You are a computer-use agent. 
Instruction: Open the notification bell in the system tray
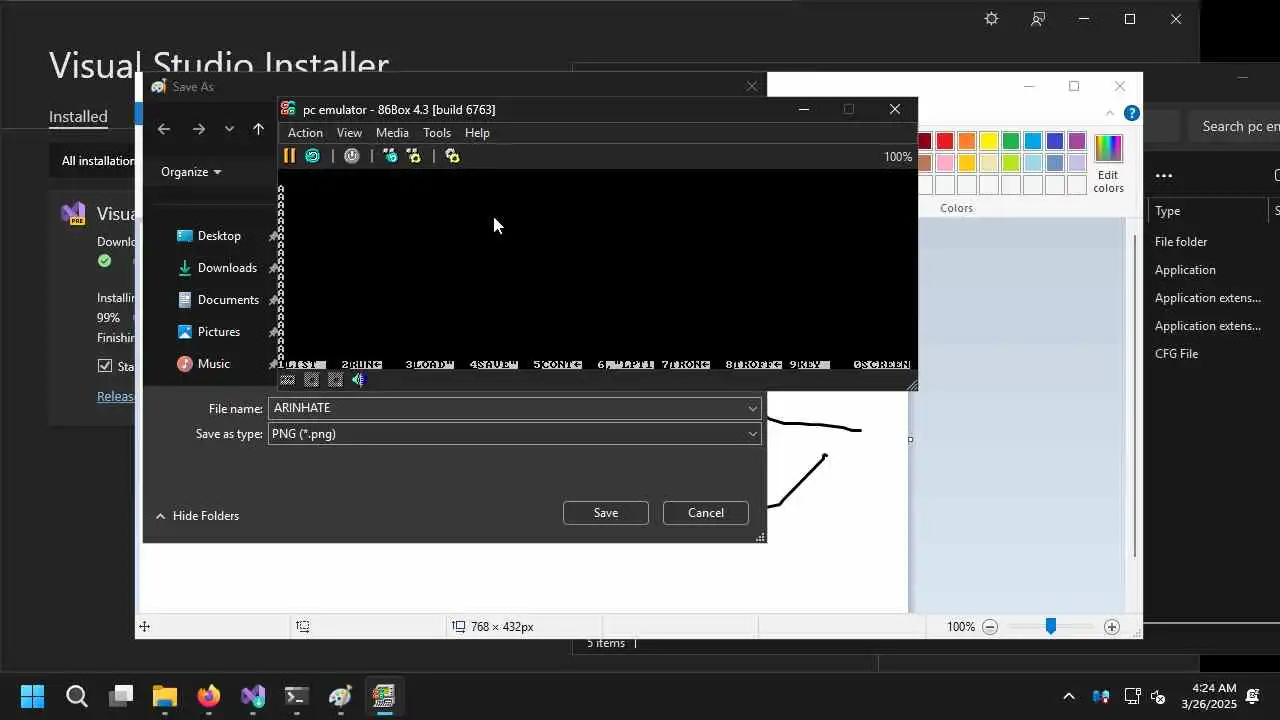click(1253, 696)
